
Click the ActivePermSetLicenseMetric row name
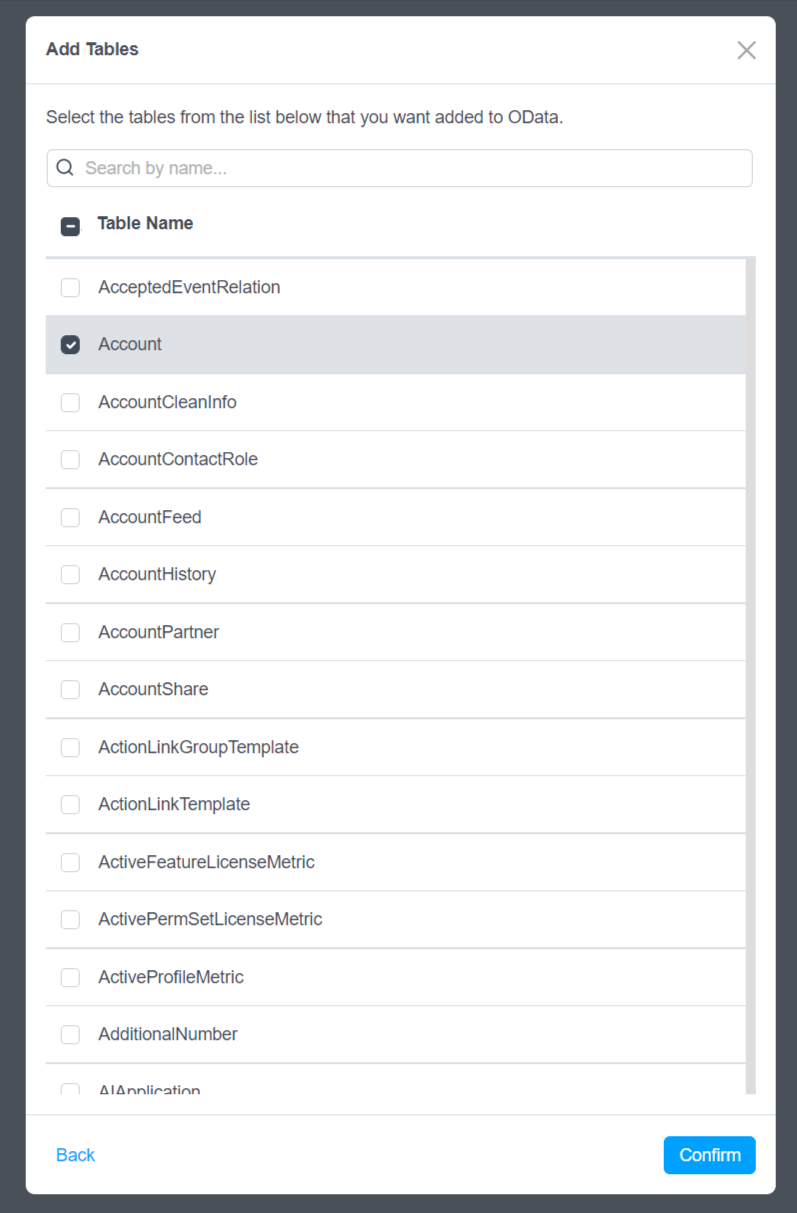210,920
